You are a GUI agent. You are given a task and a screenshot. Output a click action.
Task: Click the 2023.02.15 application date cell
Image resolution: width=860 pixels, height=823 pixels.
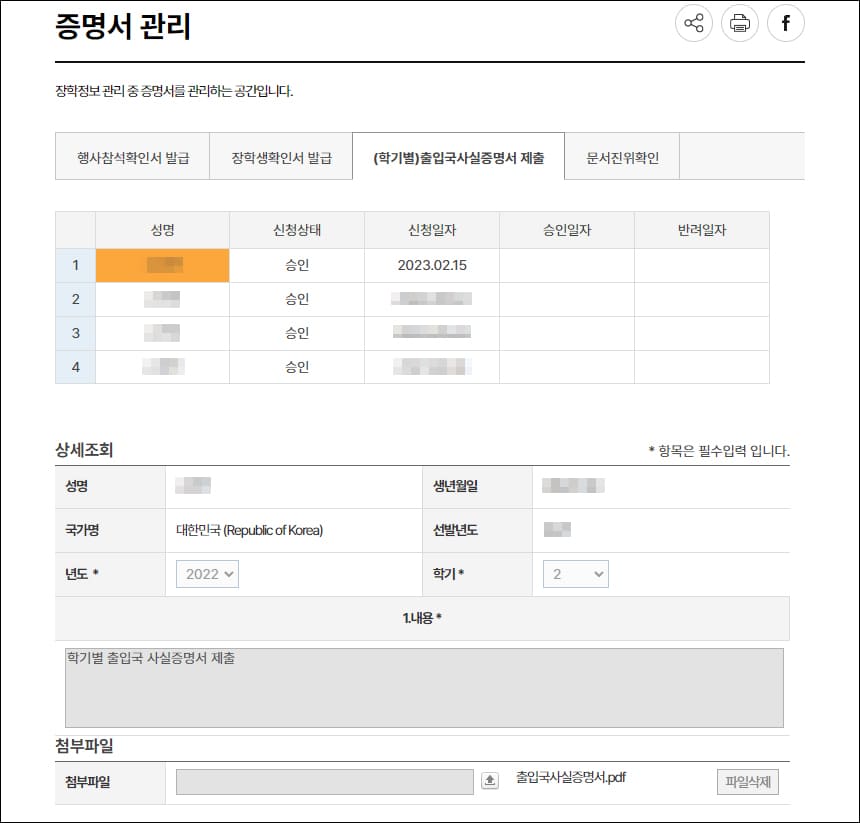point(432,265)
